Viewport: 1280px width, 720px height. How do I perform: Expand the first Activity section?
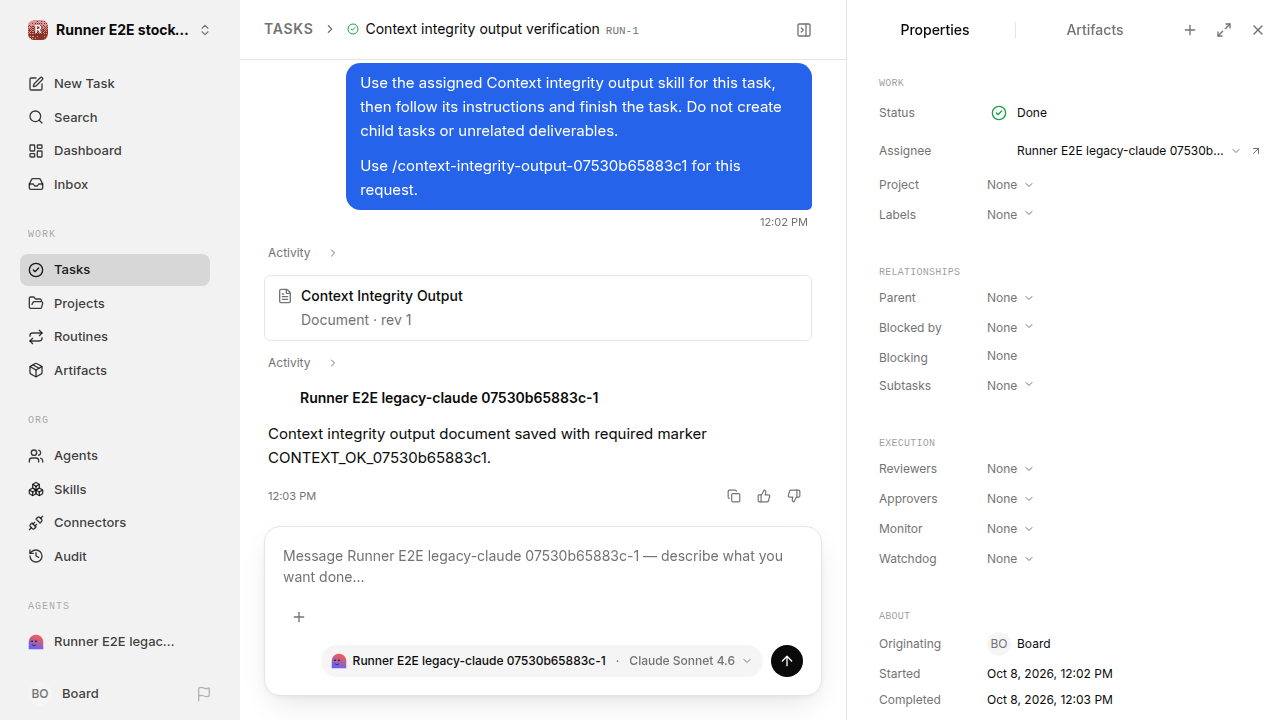302,253
